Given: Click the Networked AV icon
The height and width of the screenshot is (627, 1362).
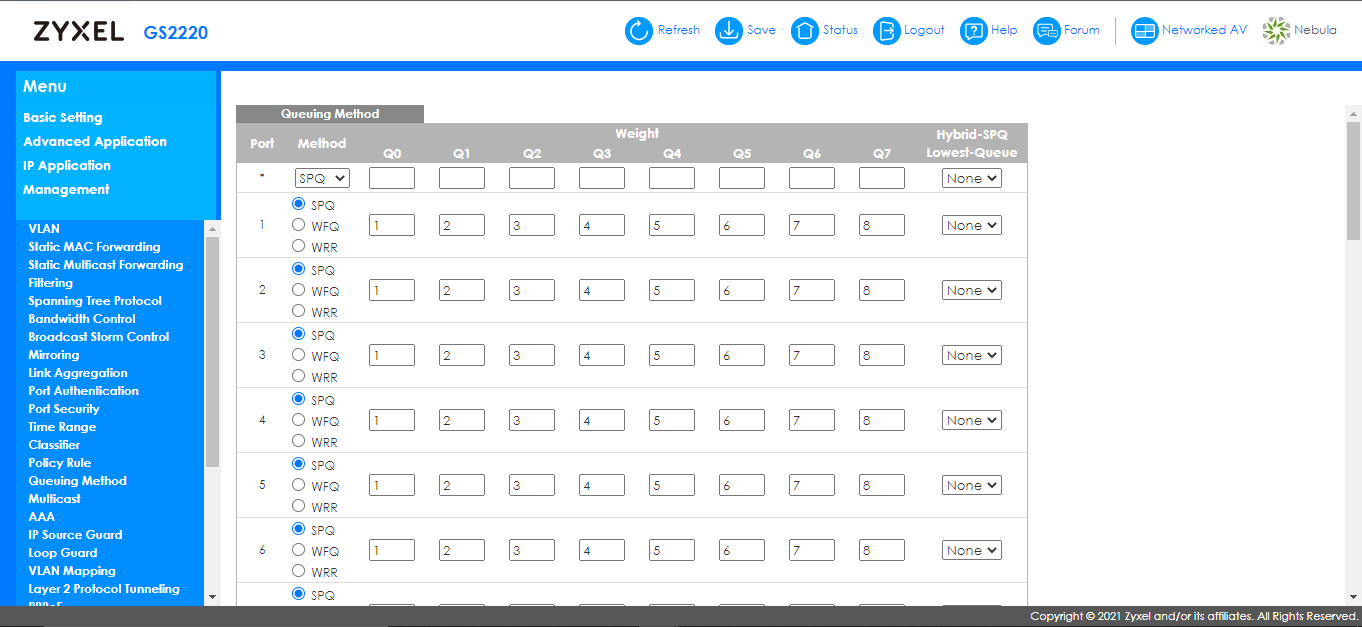Looking at the screenshot, I should coord(1144,31).
